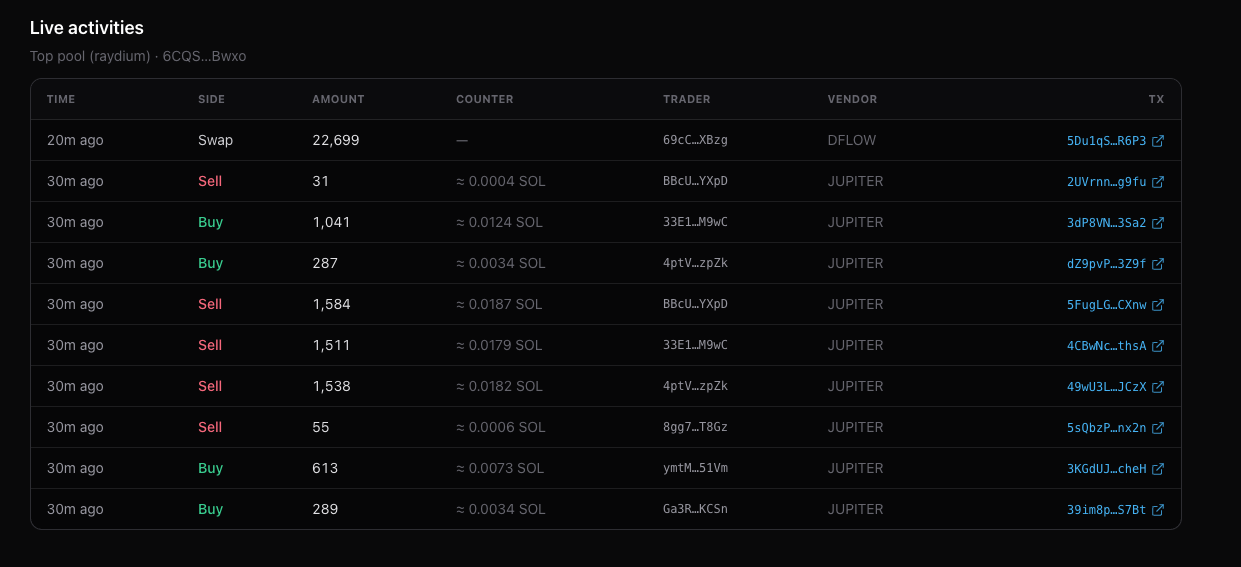This screenshot has height=567, width=1241.
Task: Click counter value ≈ 0.0124 SOL
Action: [499, 222]
